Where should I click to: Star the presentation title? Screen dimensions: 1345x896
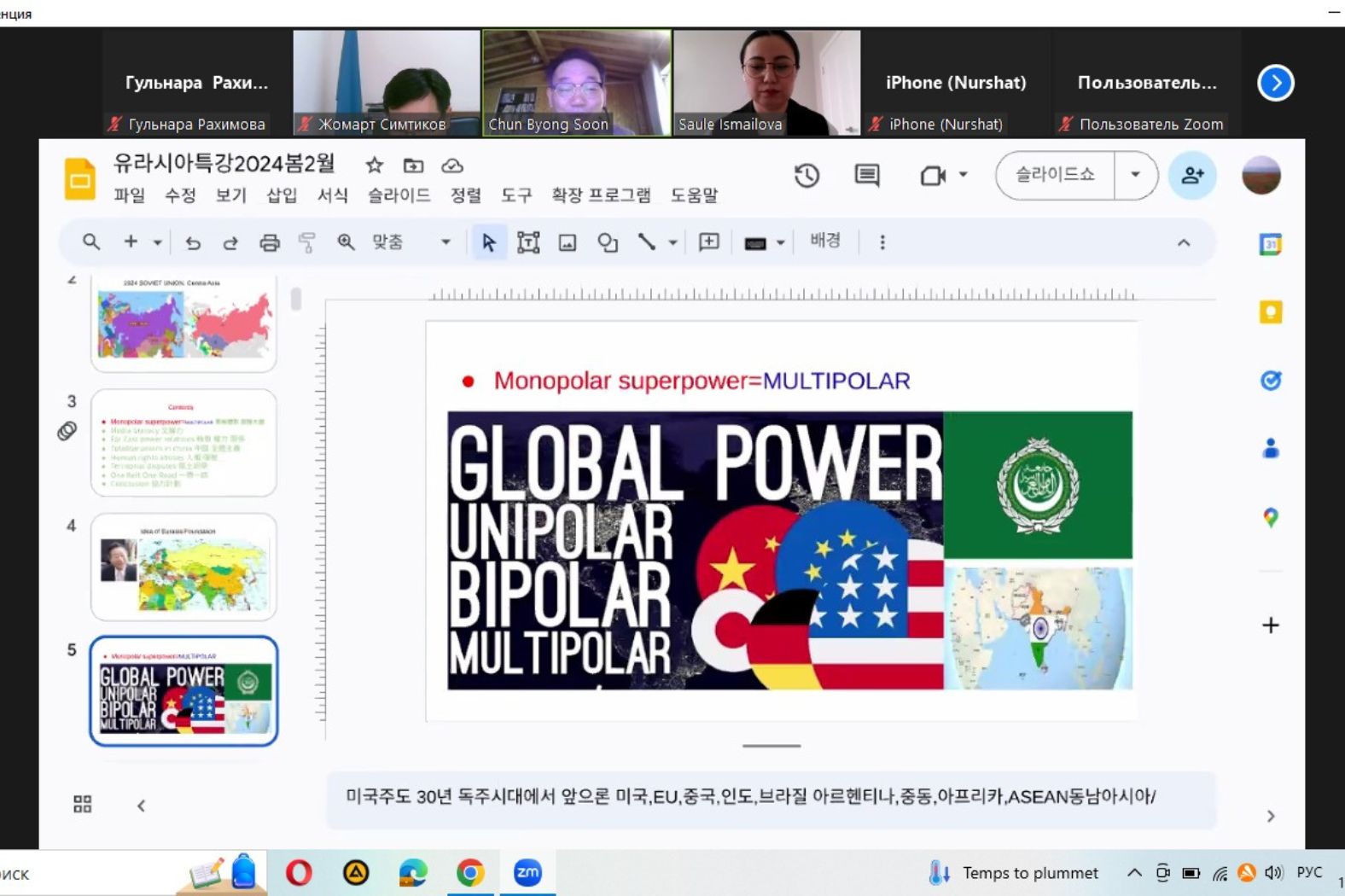tap(374, 166)
